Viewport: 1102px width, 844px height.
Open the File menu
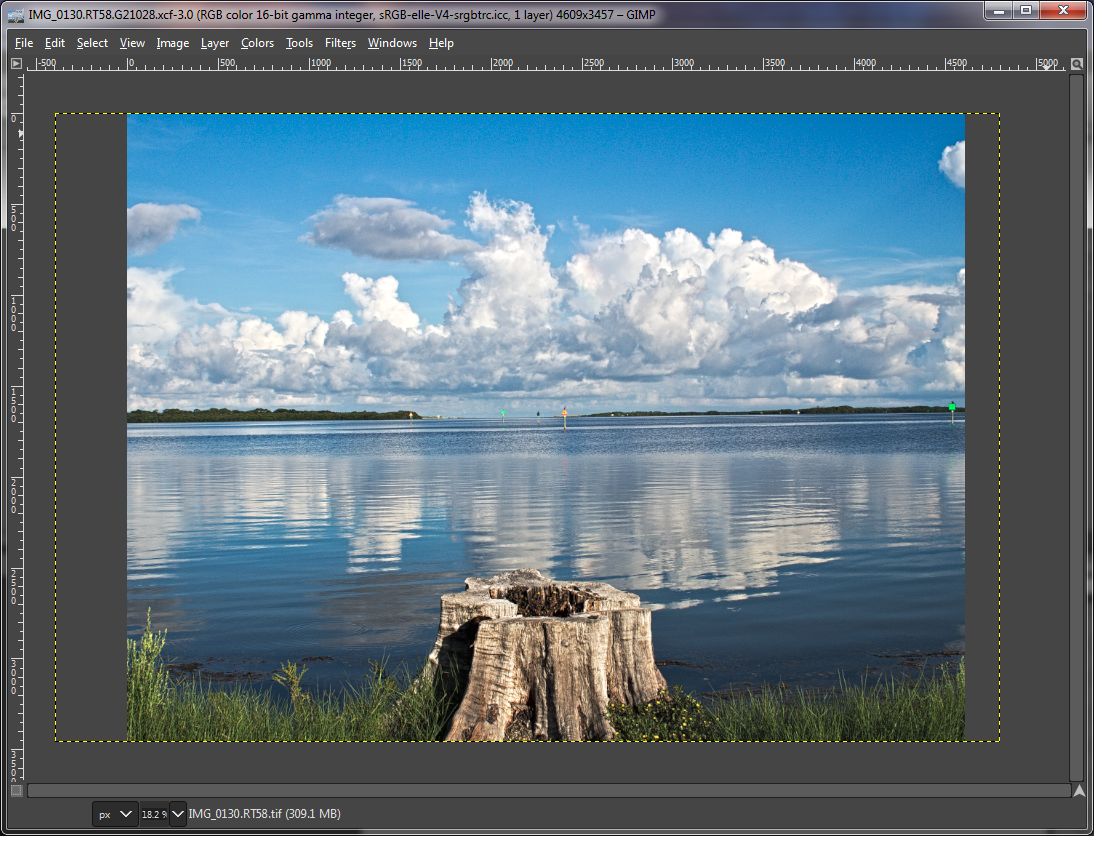(x=24, y=43)
